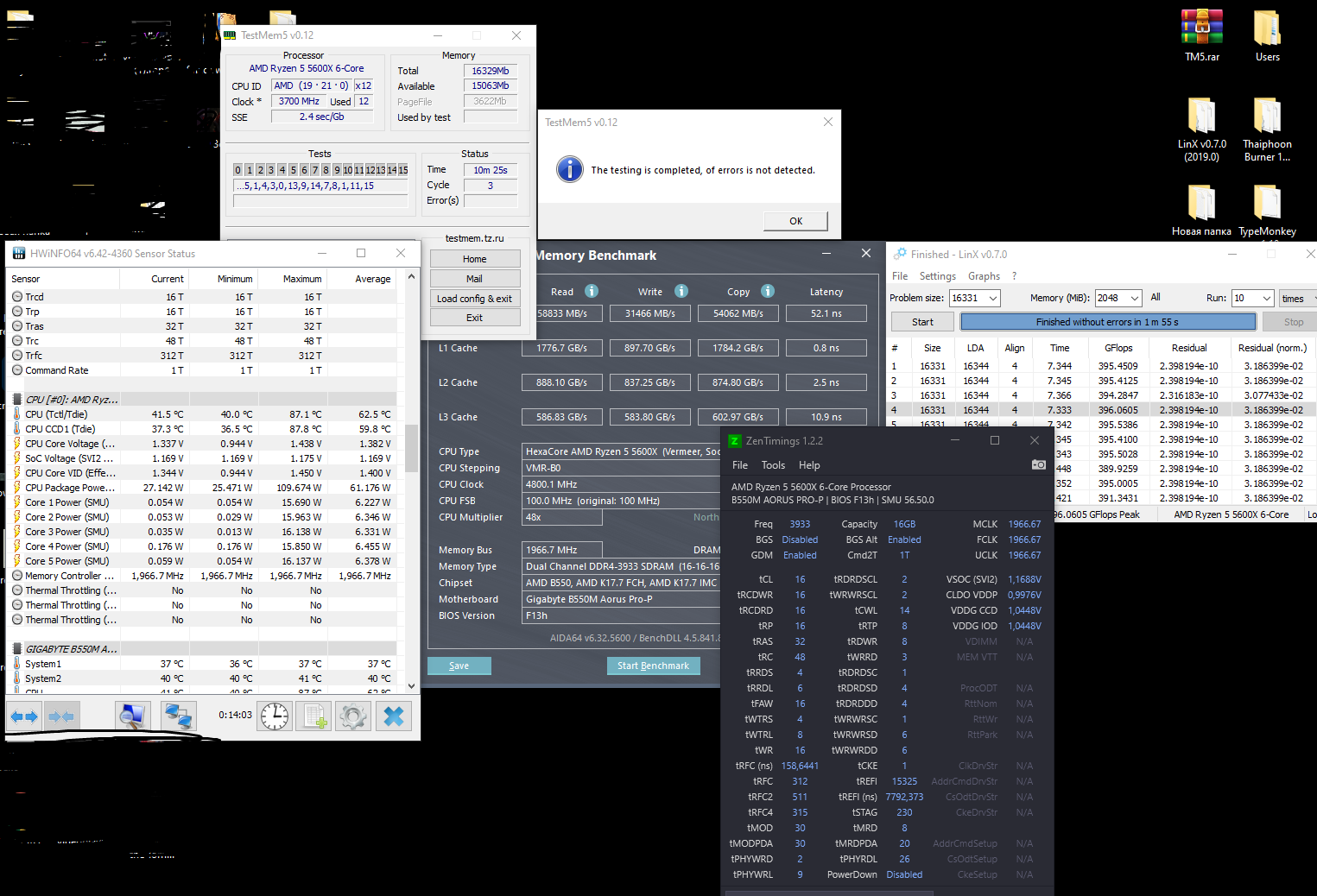The width and height of the screenshot is (1317, 896).
Task: Click the Average column header in HWiNFO
Action: tap(361, 279)
